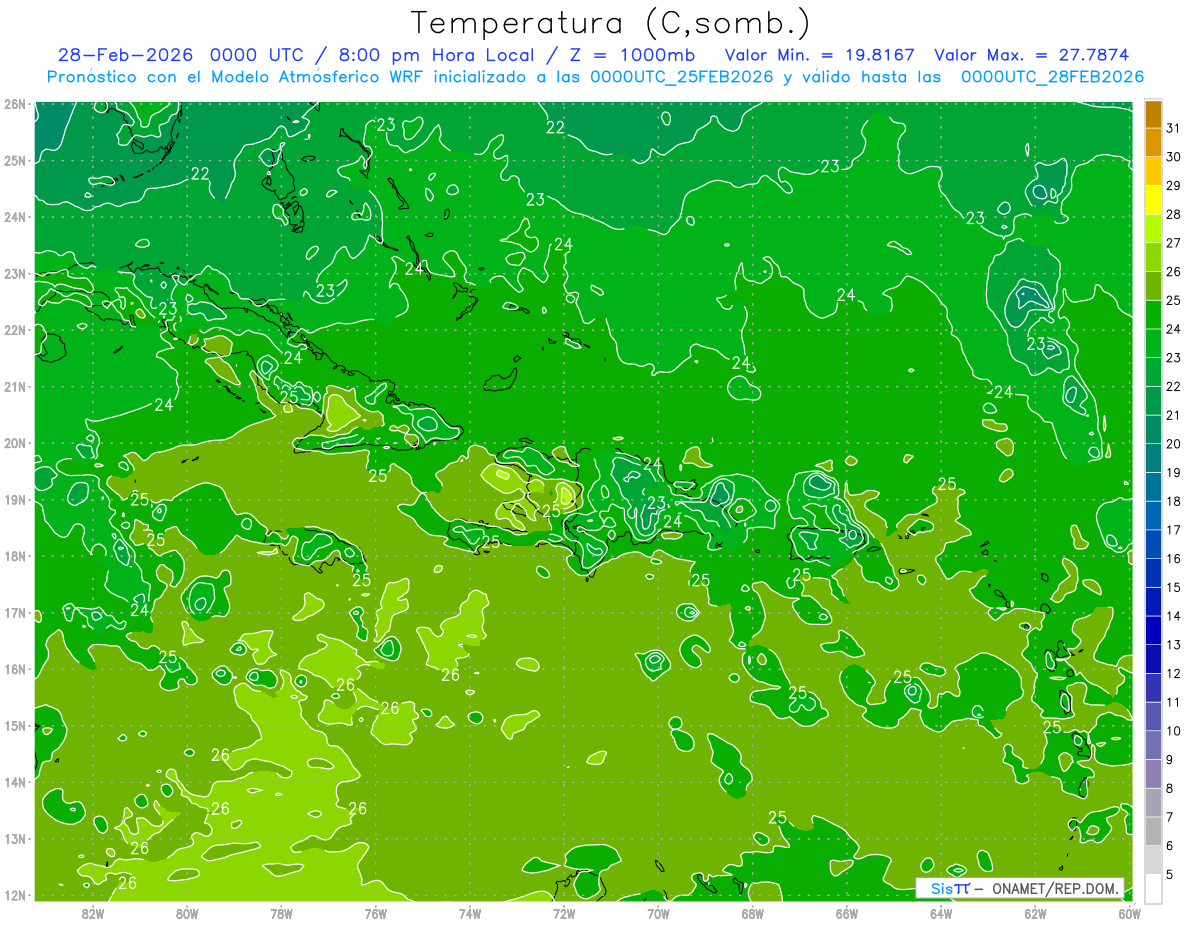
Task: Pick the teal swatch between 19 and 20
Action: (x=1153, y=458)
